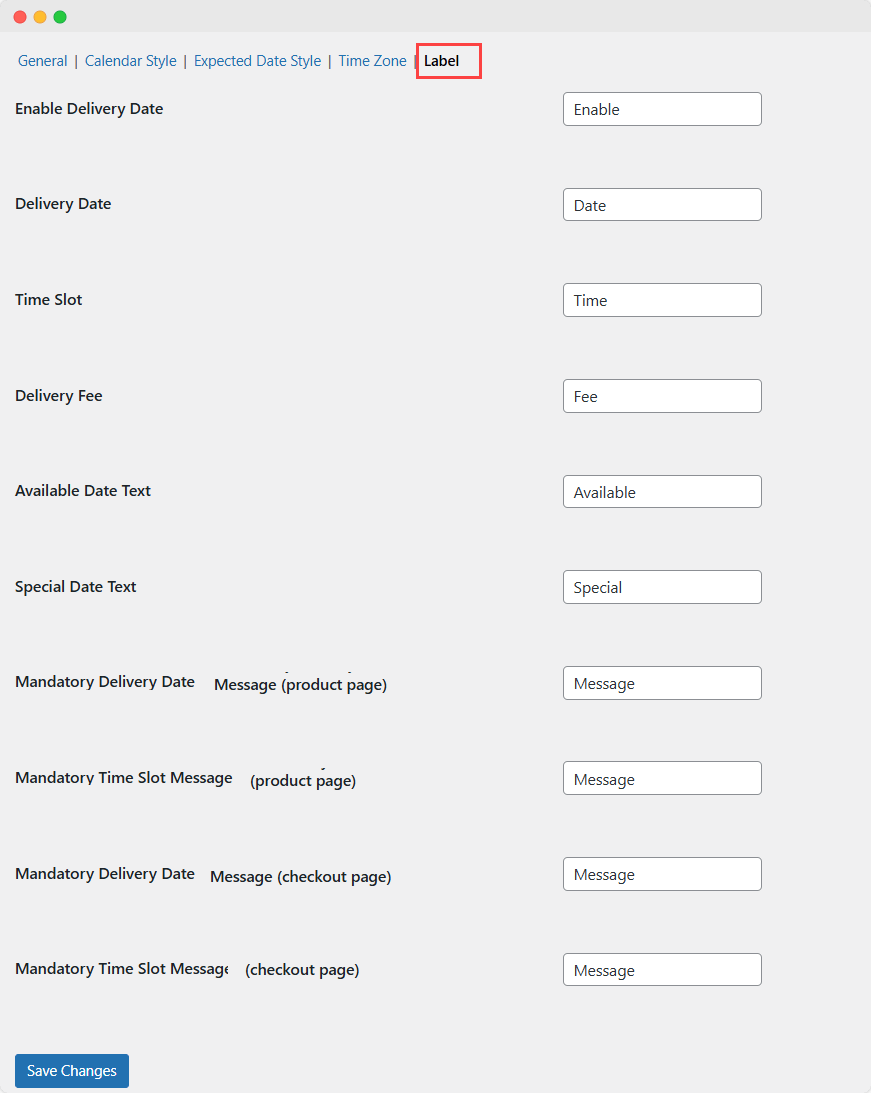The width and height of the screenshot is (871, 1093).
Task: Click the yellow minimize window control
Action: [39, 17]
